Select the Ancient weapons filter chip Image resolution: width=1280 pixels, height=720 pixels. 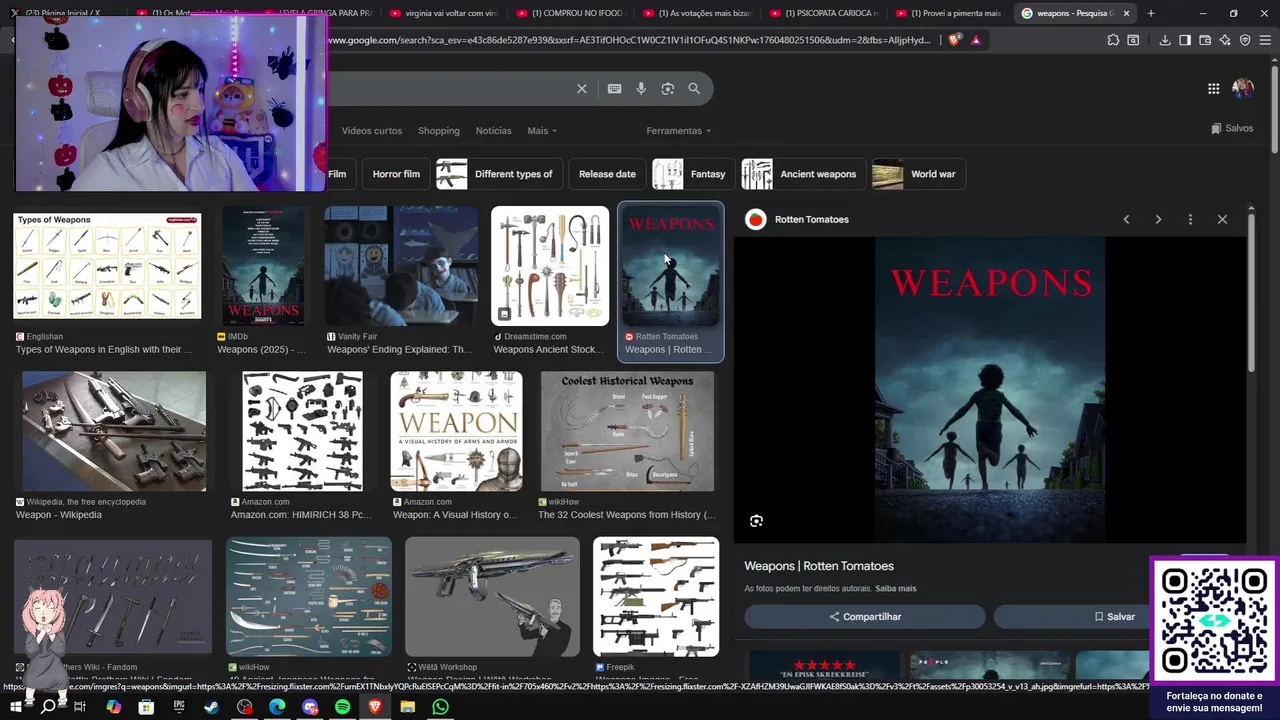pyautogui.click(x=804, y=174)
